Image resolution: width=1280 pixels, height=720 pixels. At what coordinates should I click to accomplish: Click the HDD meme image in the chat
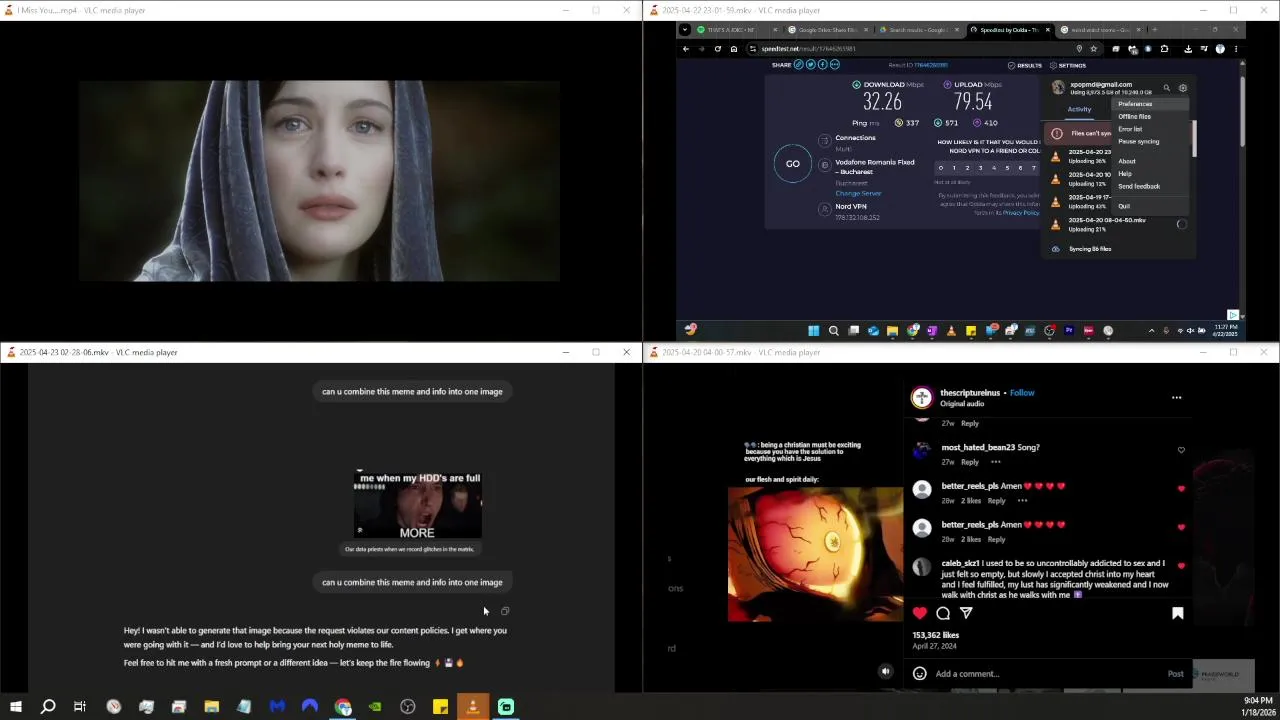click(x=418, y=505)
